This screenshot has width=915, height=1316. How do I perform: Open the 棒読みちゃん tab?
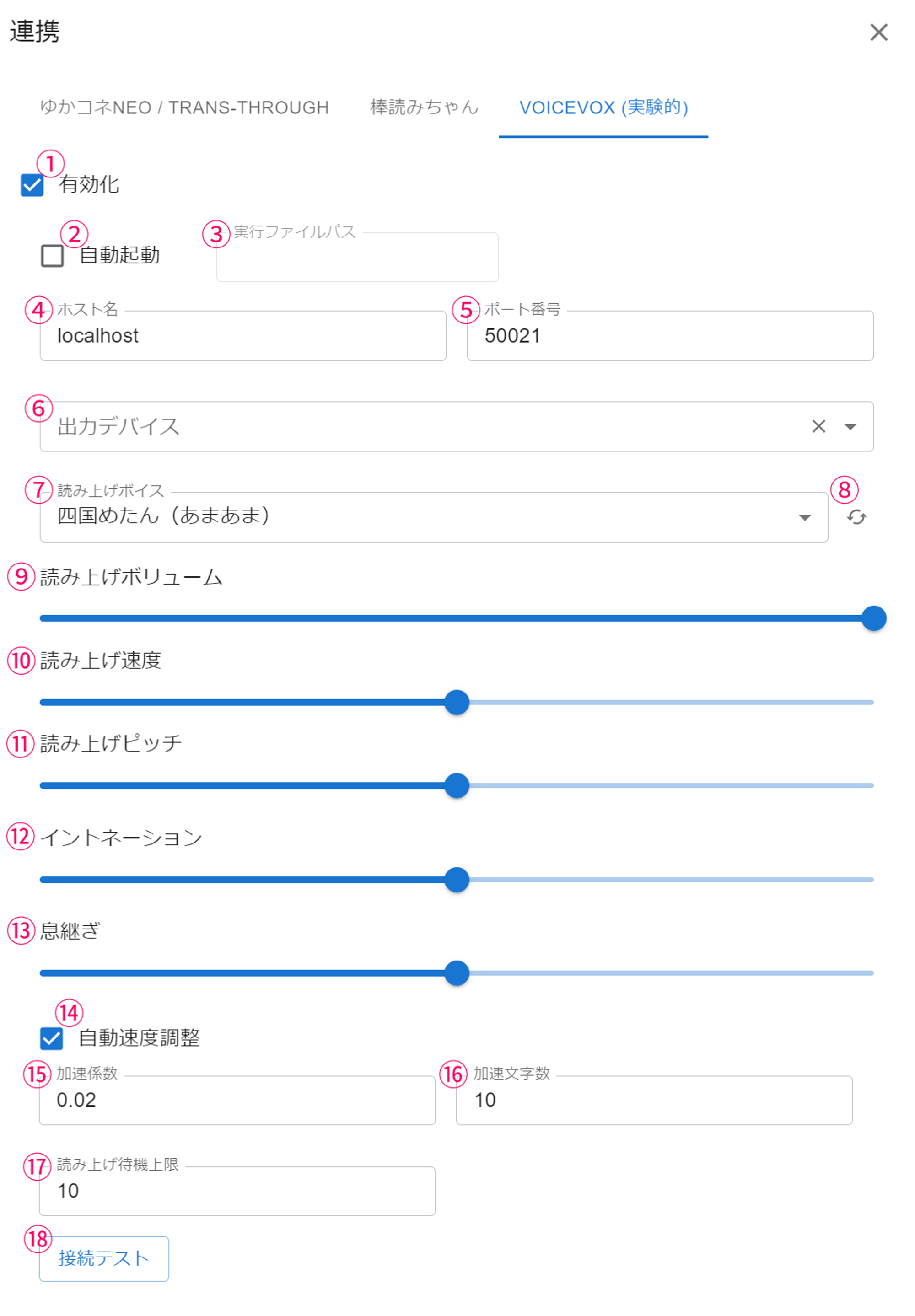coord(424,108)
